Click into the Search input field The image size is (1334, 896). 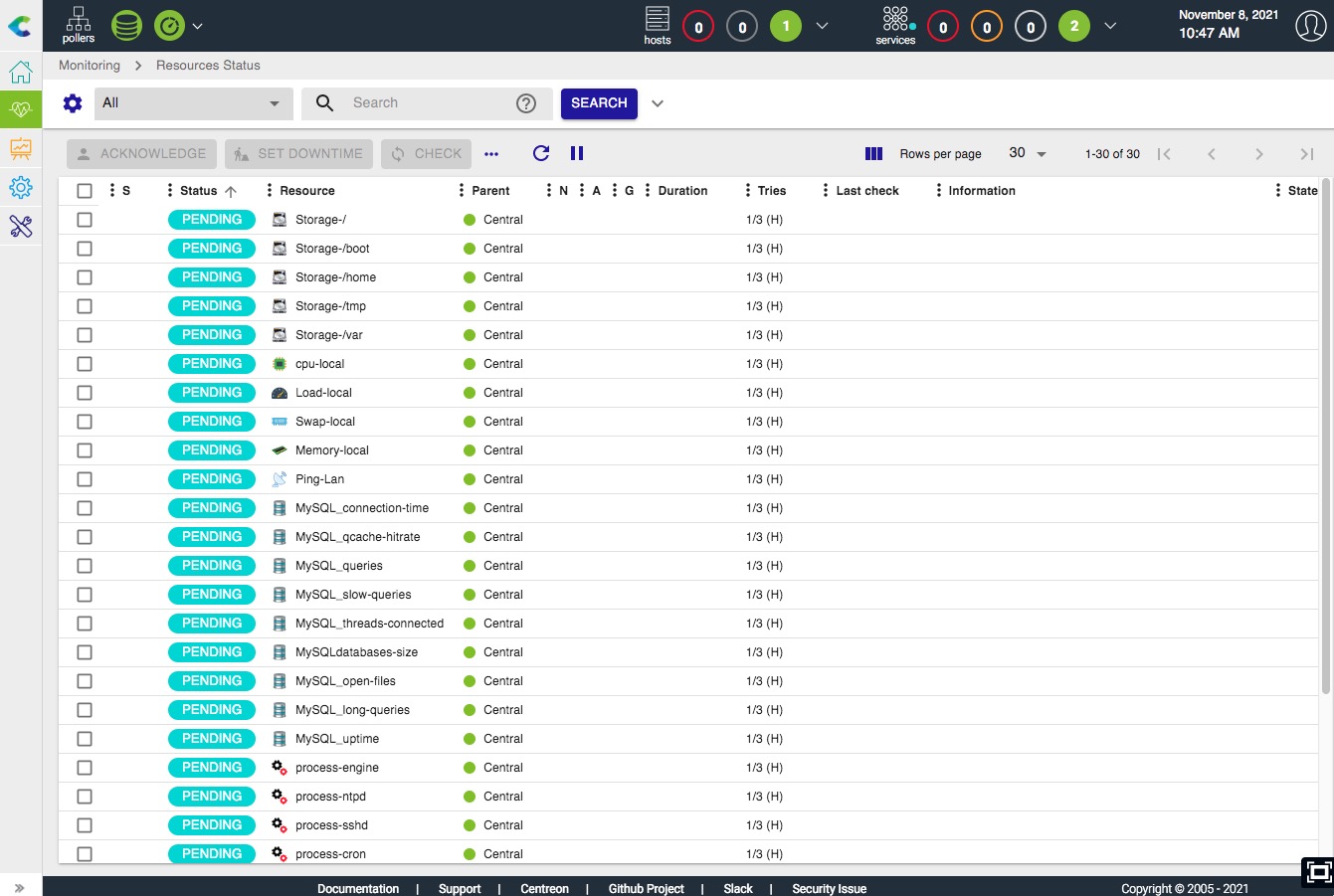tap(428, 103)
